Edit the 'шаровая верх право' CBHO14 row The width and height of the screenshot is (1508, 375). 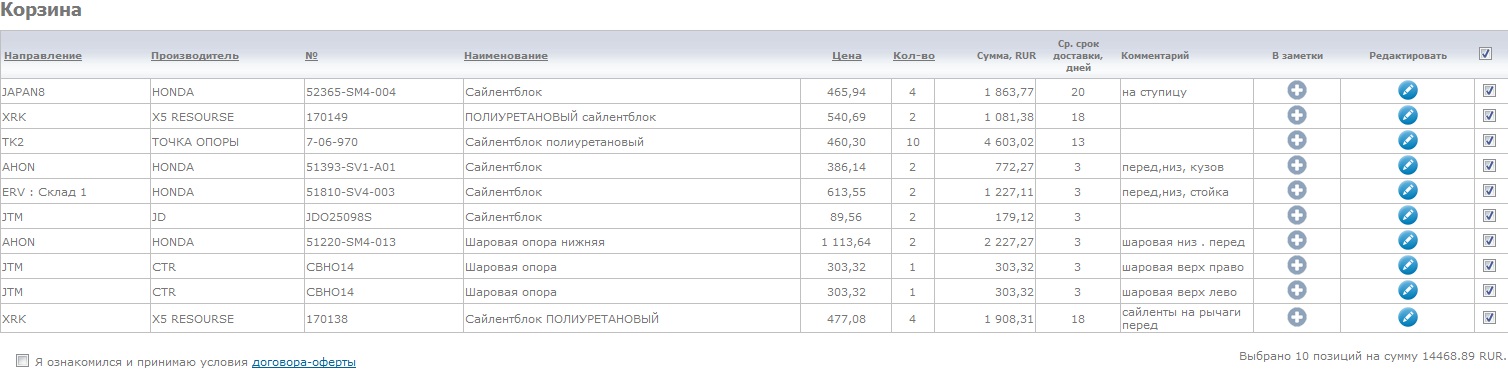(1408, 266)
